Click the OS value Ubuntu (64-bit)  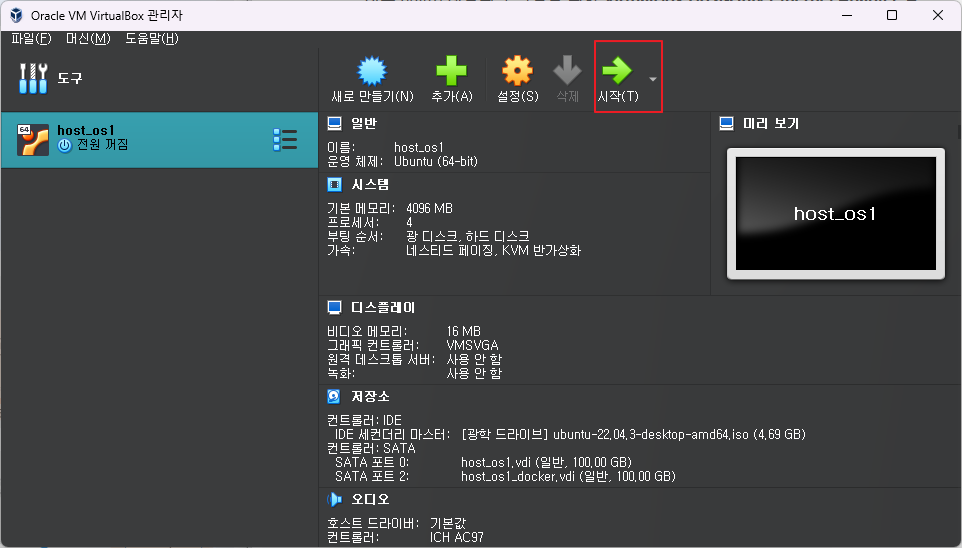tap(436, 161)
